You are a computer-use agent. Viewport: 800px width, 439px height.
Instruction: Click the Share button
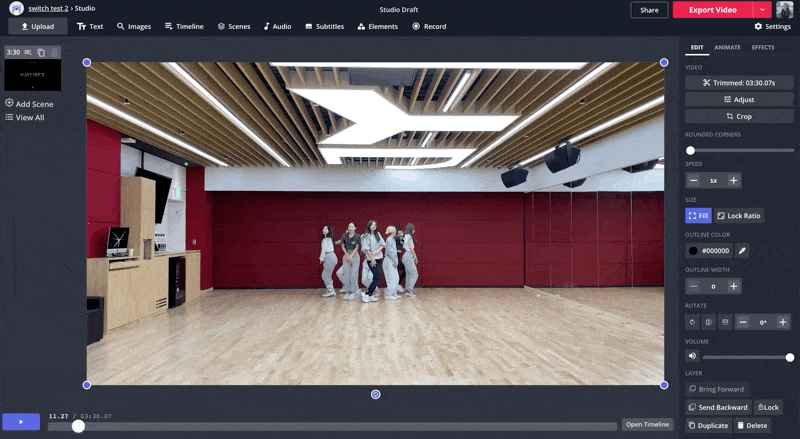(x=649, y=10)
